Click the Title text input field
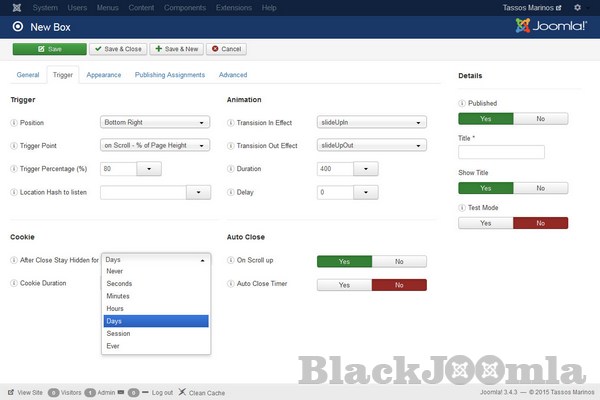The height and width of the screenshot is (400, 600). 501,153
